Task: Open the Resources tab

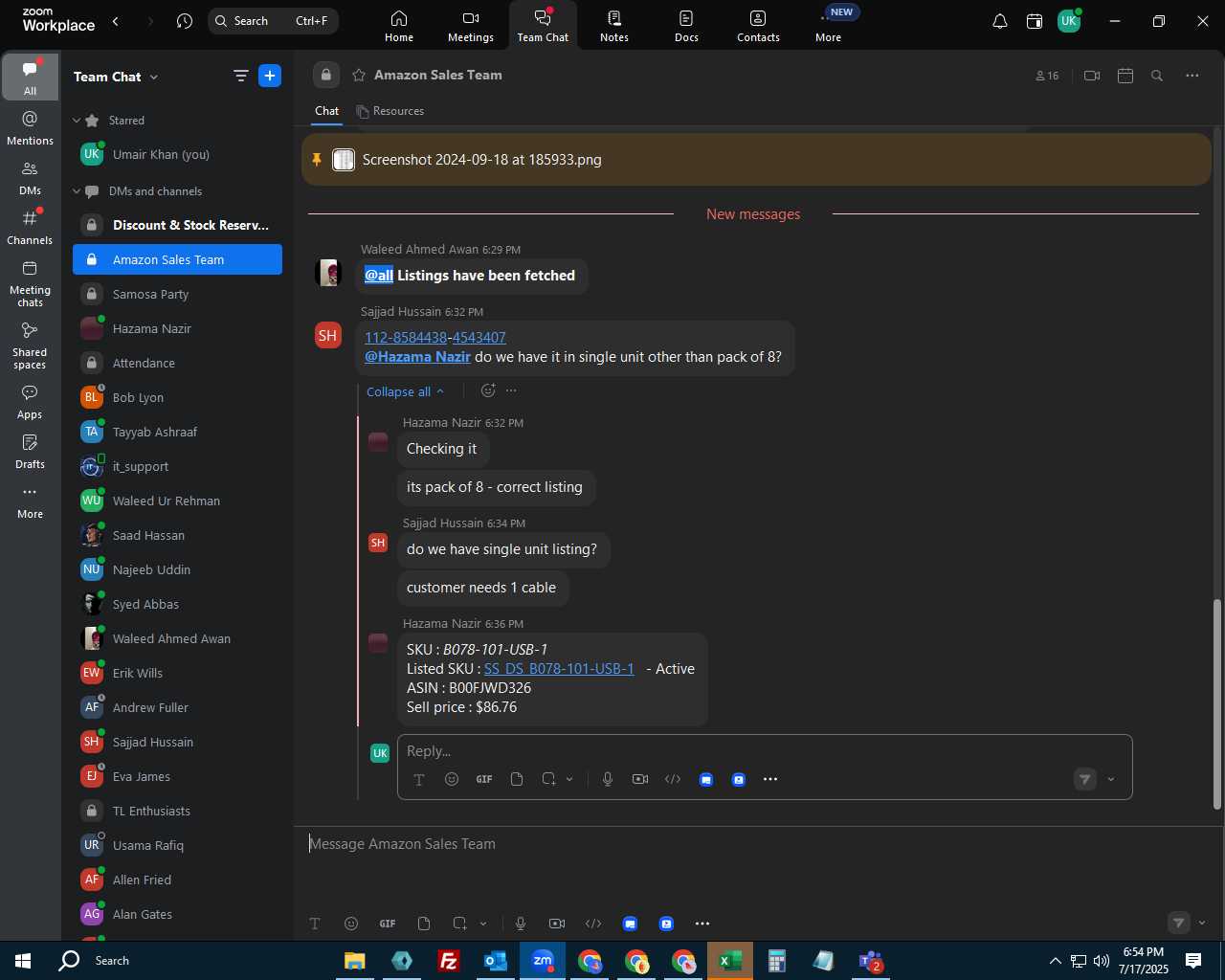Action: [x=390, y=111]
